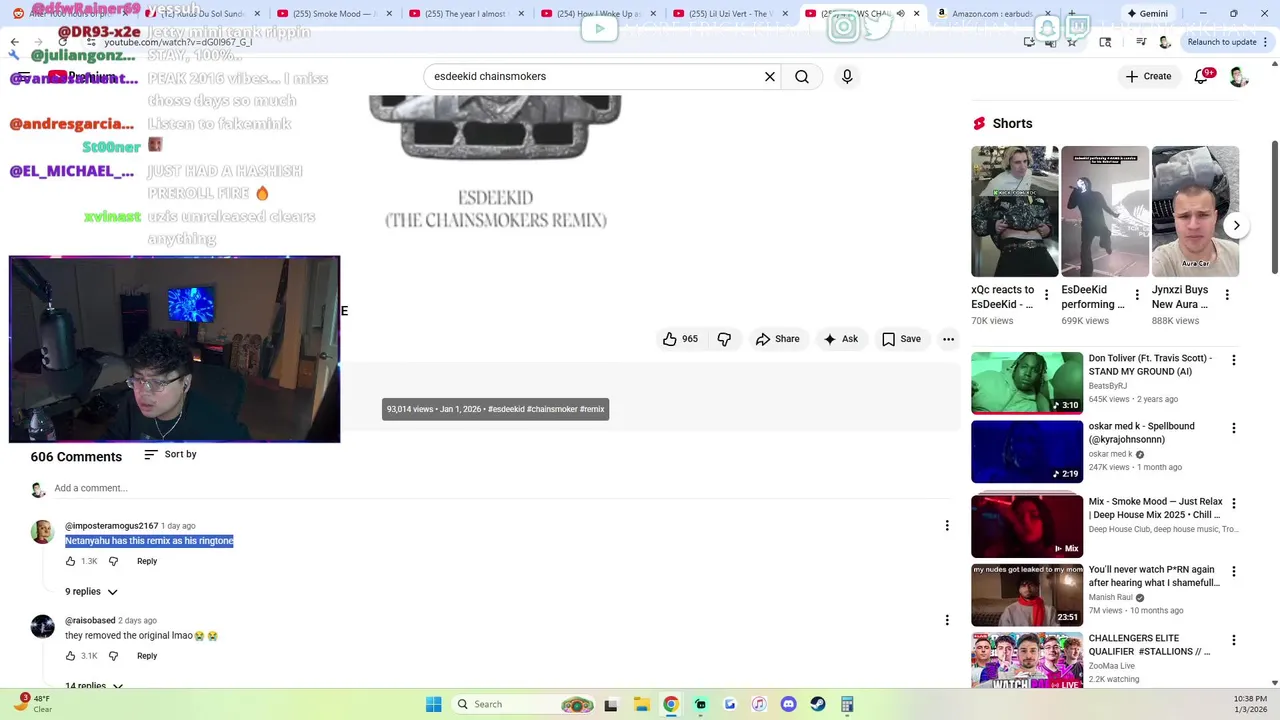Screen dimensions: 1280x720
Task: Like the 'they removed the original' comment
Action: (71, 656)
